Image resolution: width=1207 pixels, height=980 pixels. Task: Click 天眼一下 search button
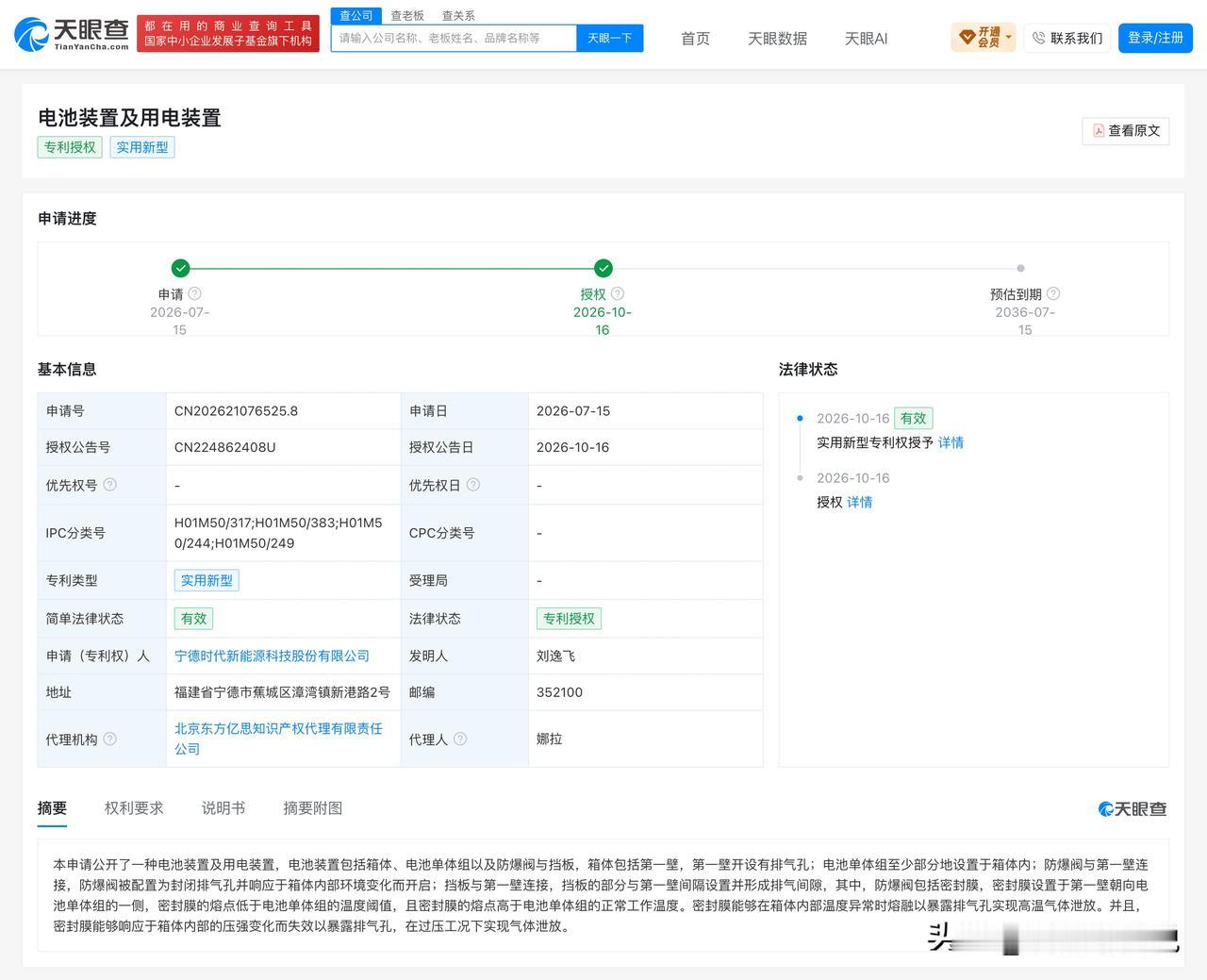point(609,38)
